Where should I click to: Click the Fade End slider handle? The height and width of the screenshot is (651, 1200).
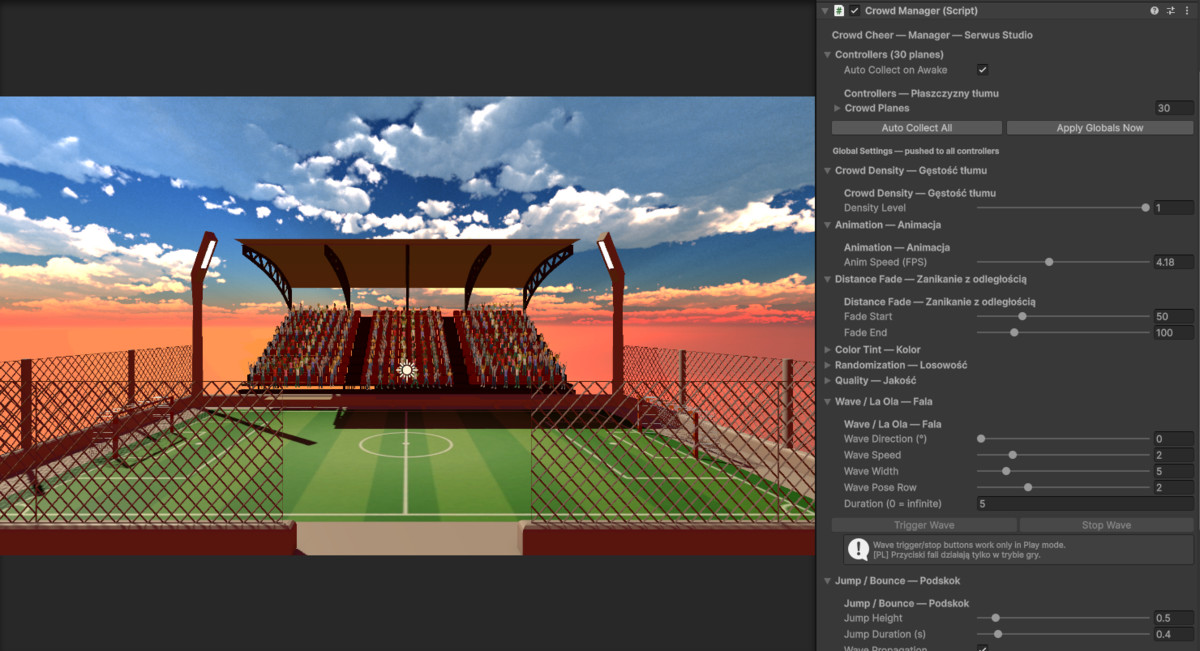tap(1014, 332)
